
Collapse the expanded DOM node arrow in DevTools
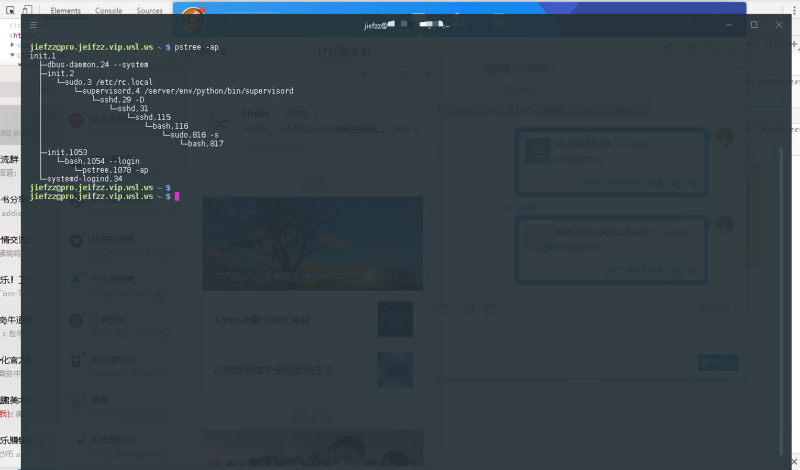coord(12,55)
